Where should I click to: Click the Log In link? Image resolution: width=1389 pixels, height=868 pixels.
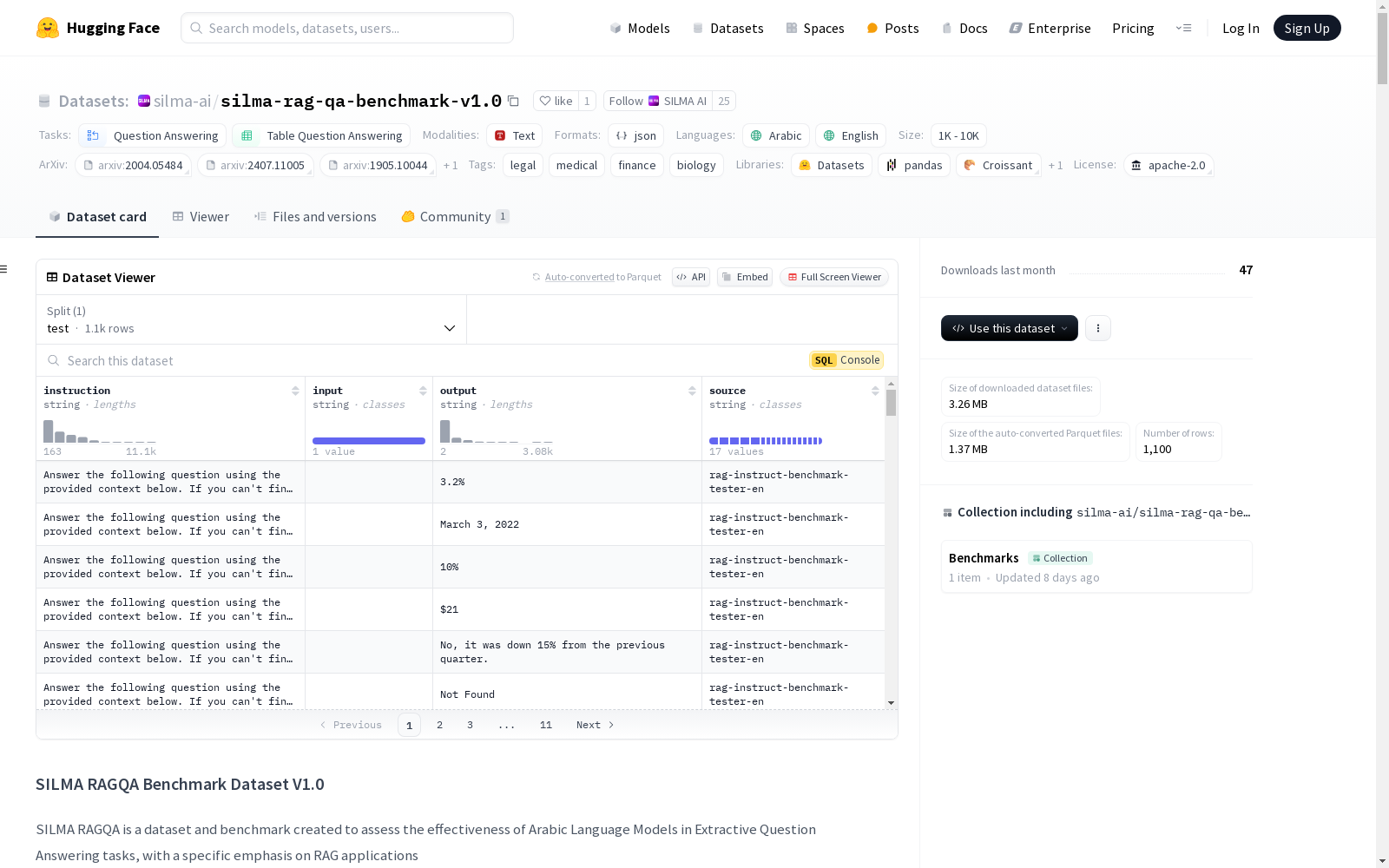(x=1241, y=28)
